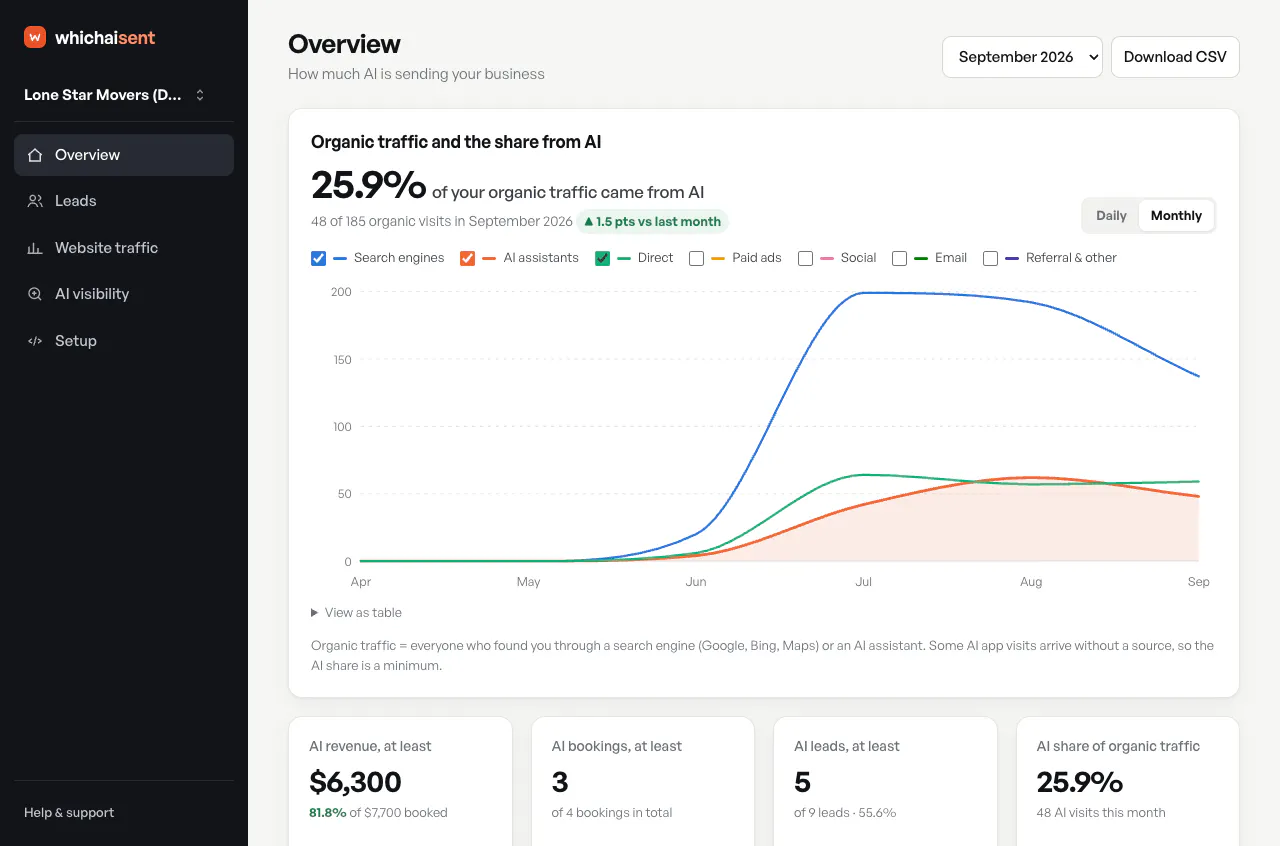
Task: Open Help & support
Action: coord(69,813)
